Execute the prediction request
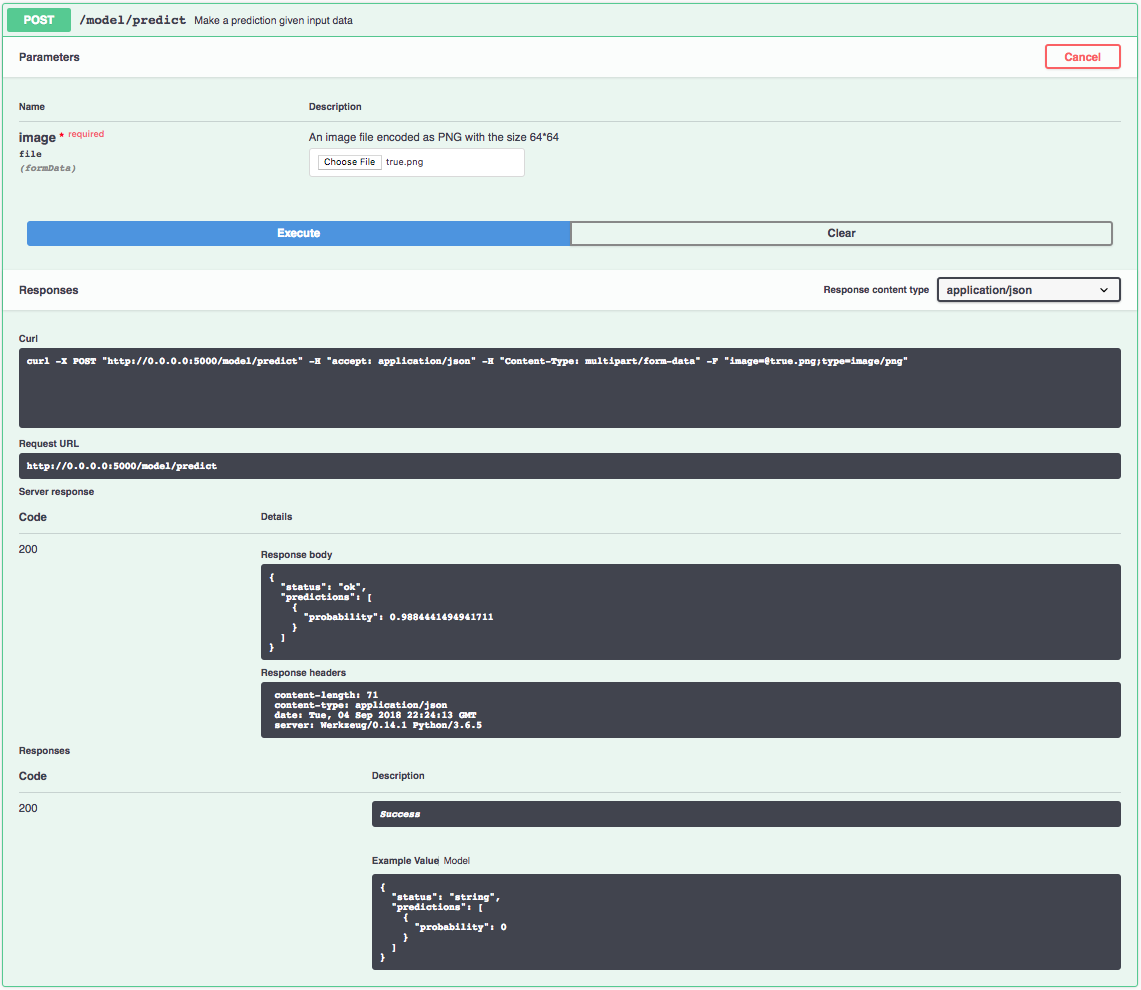The width and height of the screenshot is (1141, 990). click(298, 233)
